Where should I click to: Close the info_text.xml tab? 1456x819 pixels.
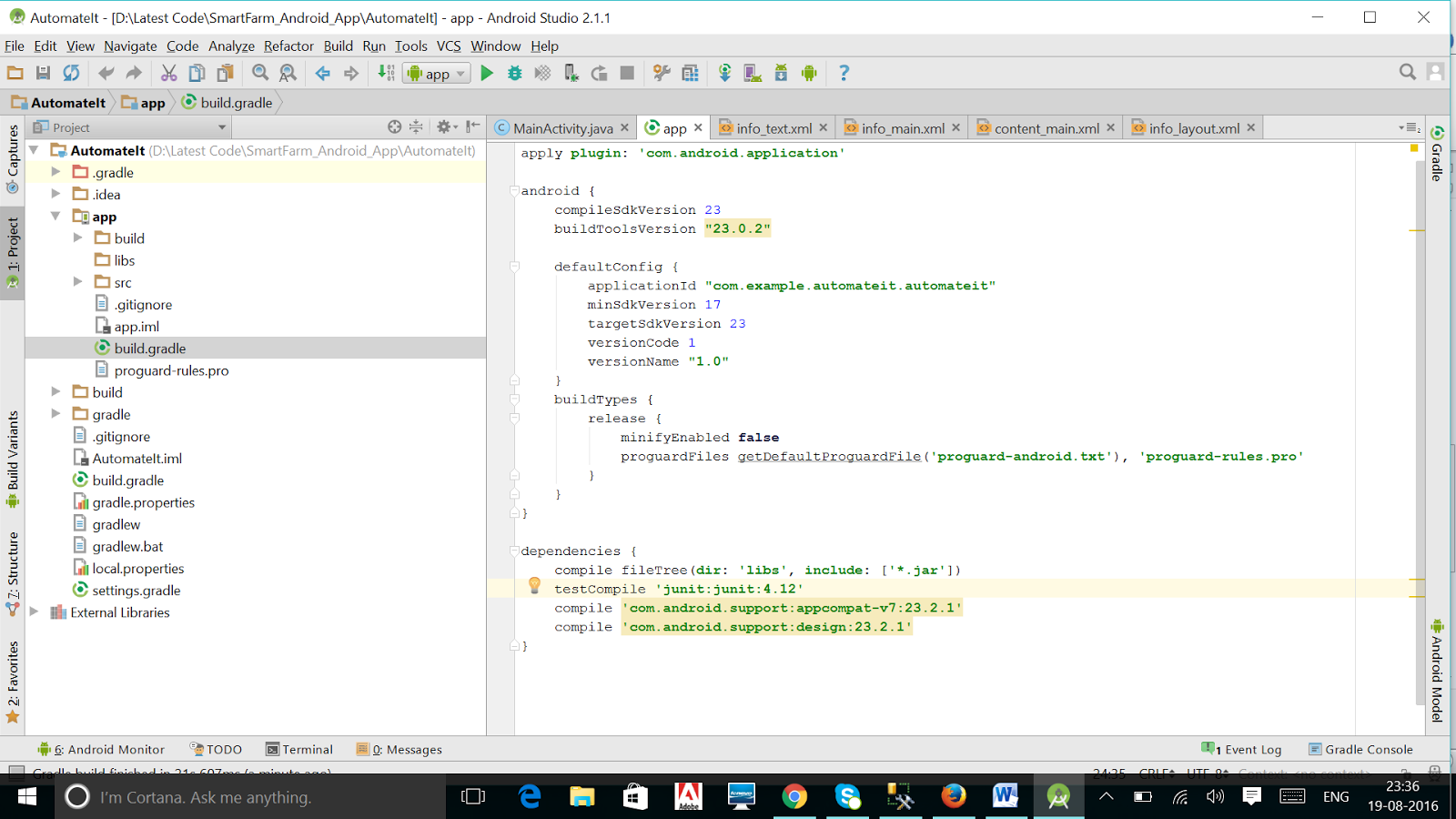point(824,127)
